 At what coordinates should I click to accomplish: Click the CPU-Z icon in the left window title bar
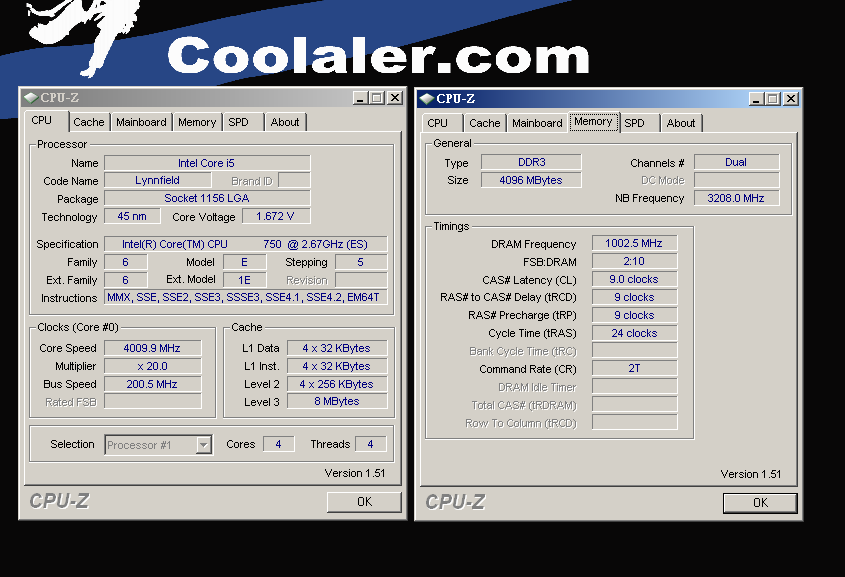point(31,98)
